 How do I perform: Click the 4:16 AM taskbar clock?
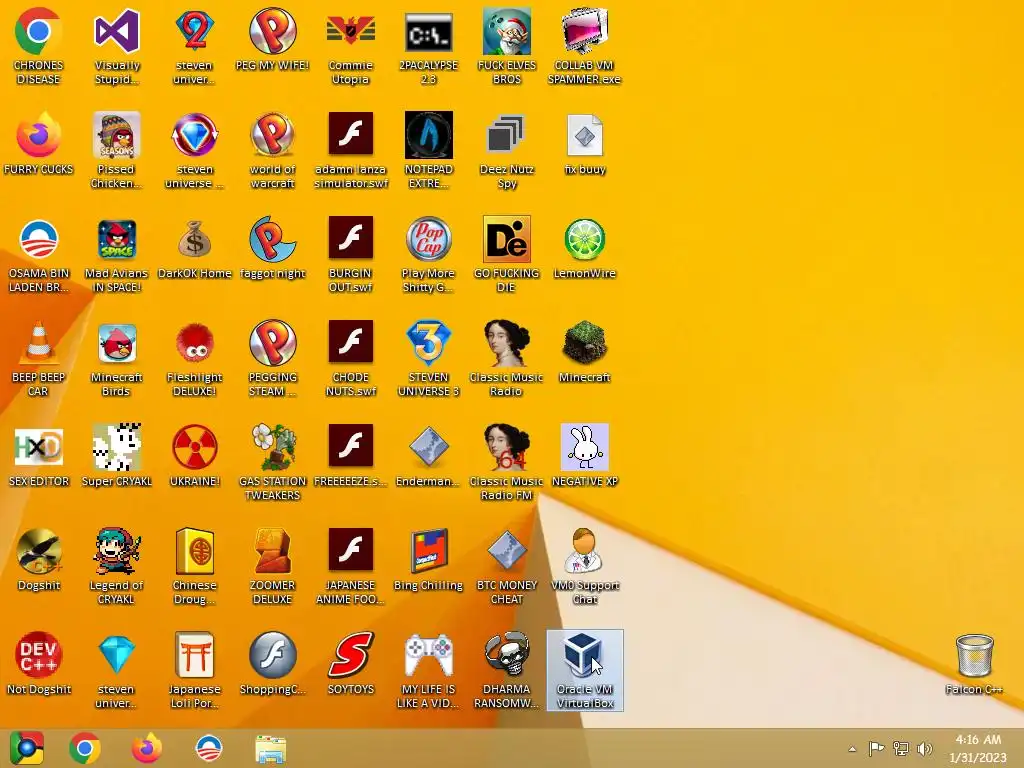[x=978, y=748]
